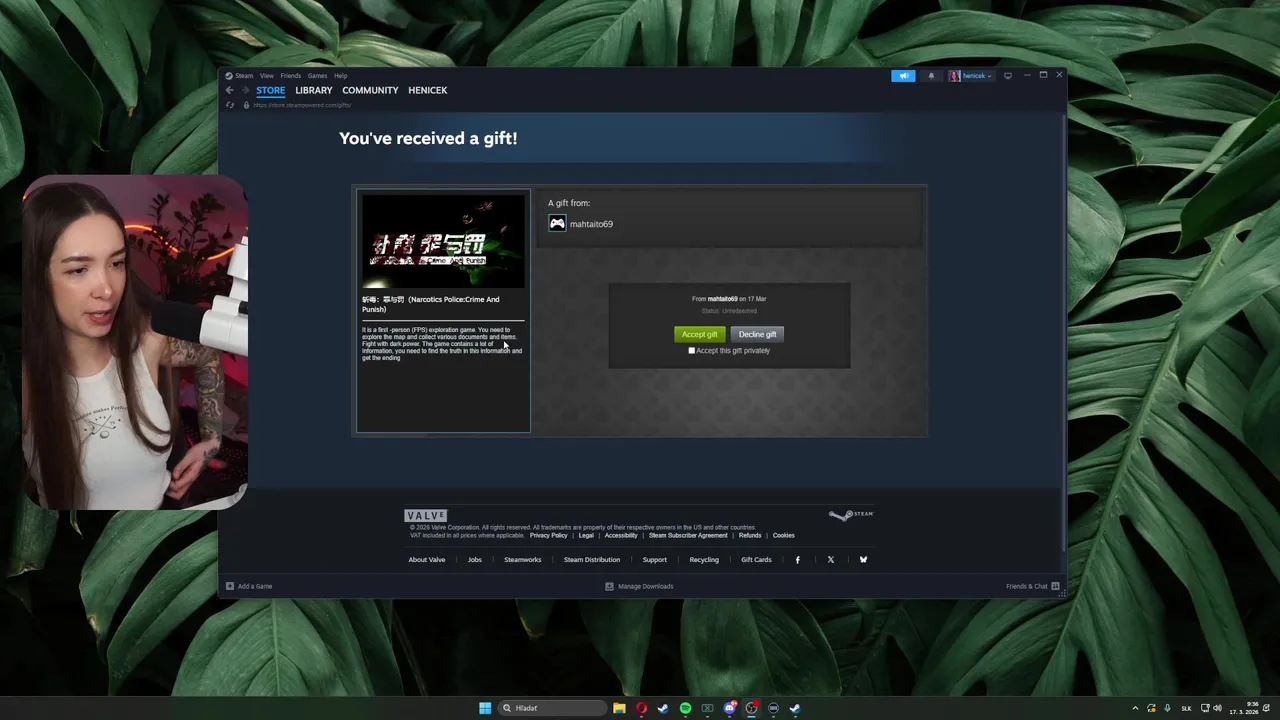Open the Support footer link
Viewport: 1280px width, 720px height.
pyautogui.click(x=655, y=560)
